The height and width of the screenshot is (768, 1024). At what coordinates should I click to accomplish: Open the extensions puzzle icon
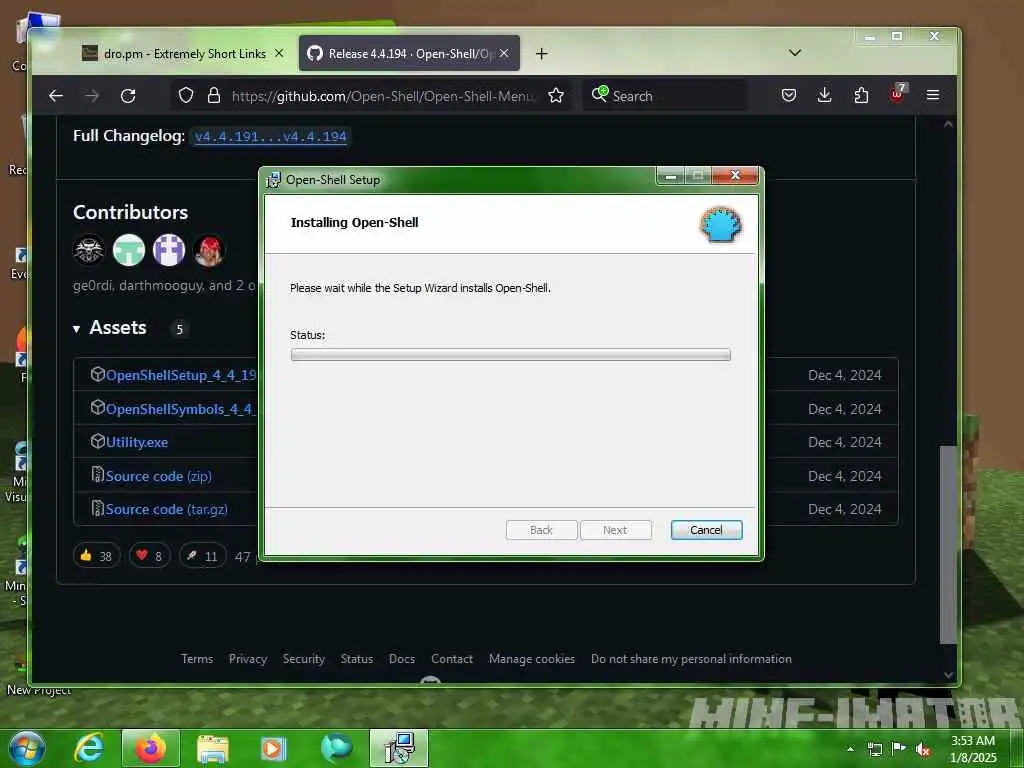861,95
